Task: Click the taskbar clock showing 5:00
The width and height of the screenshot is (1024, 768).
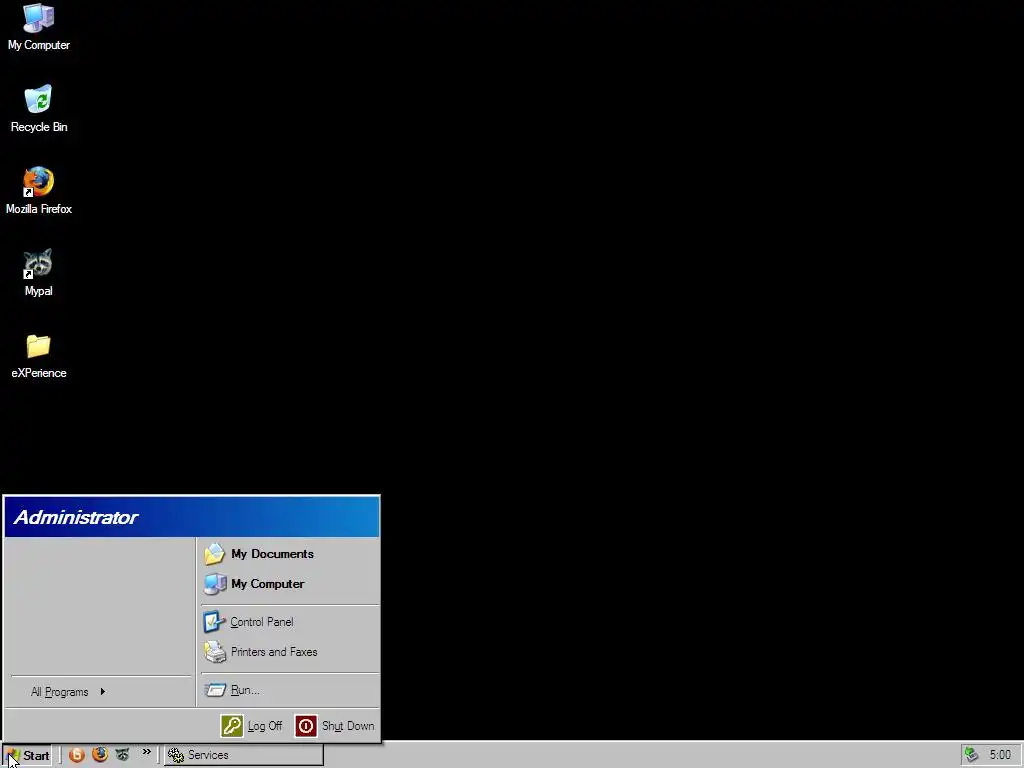Action: coord(1000,755)
